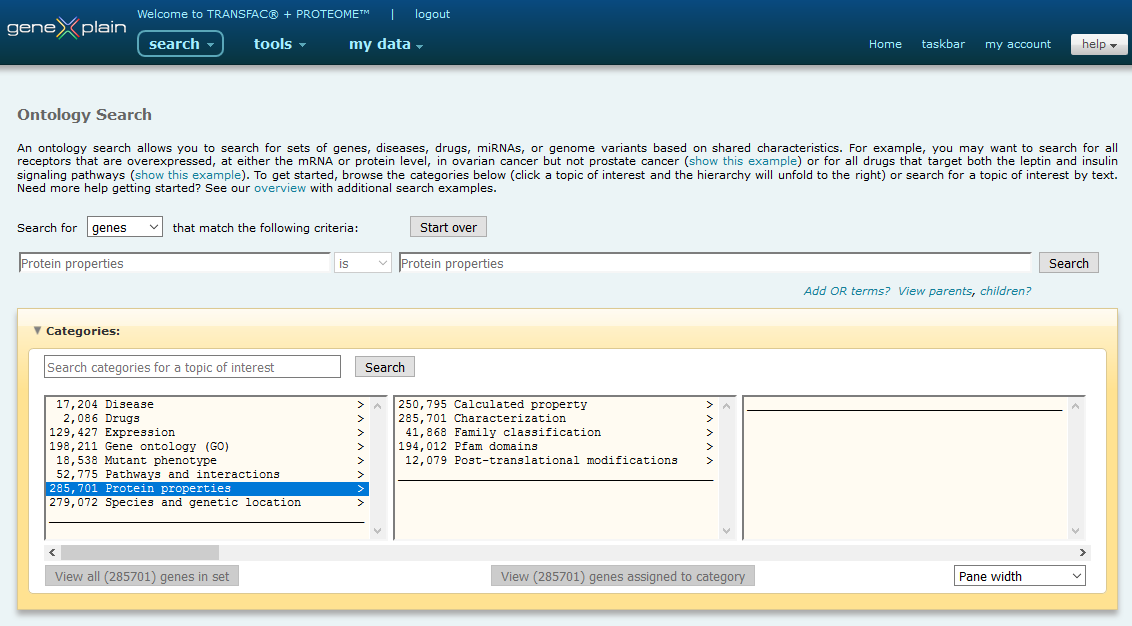Click the 'children?' link
Image resolution: width=1132 pixels, height=626 pixels.
[1006, 291]
